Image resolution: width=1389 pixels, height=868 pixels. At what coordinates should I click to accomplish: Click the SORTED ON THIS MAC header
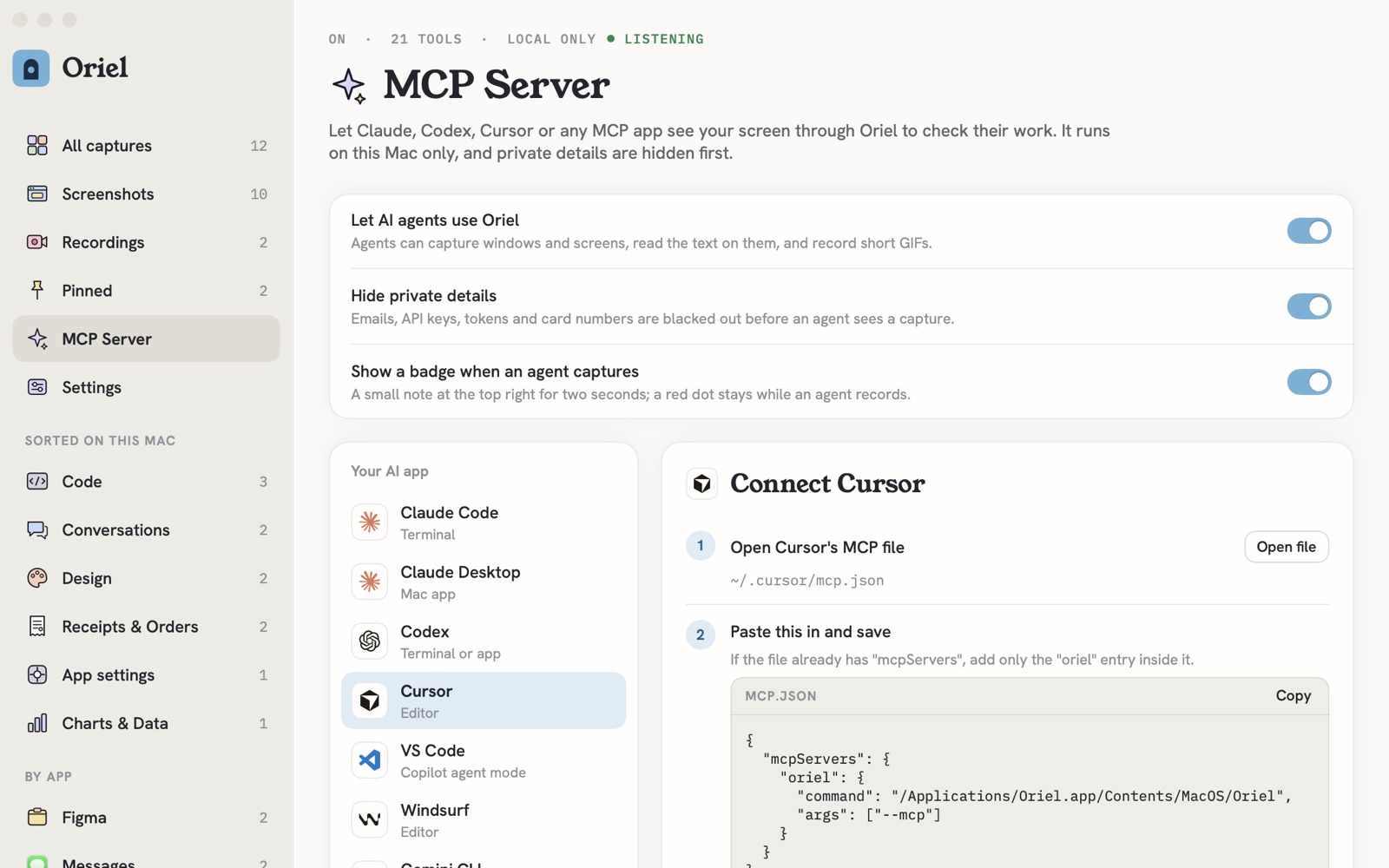tap(100, 440)
